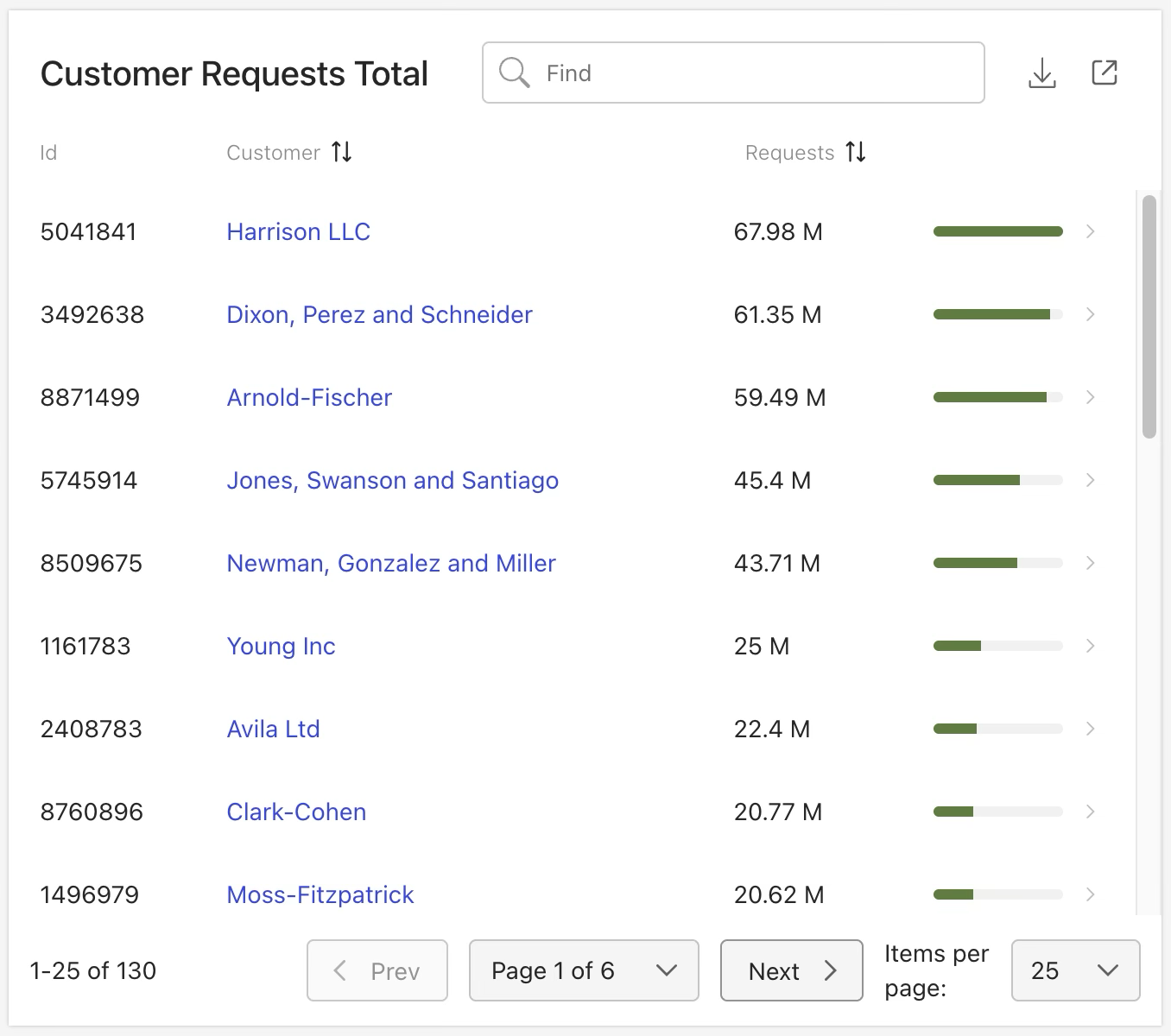Open Clark-Cohen customer link
Image resolution: width=1171 pixels, height=1036 pixels.
point(296,812)
